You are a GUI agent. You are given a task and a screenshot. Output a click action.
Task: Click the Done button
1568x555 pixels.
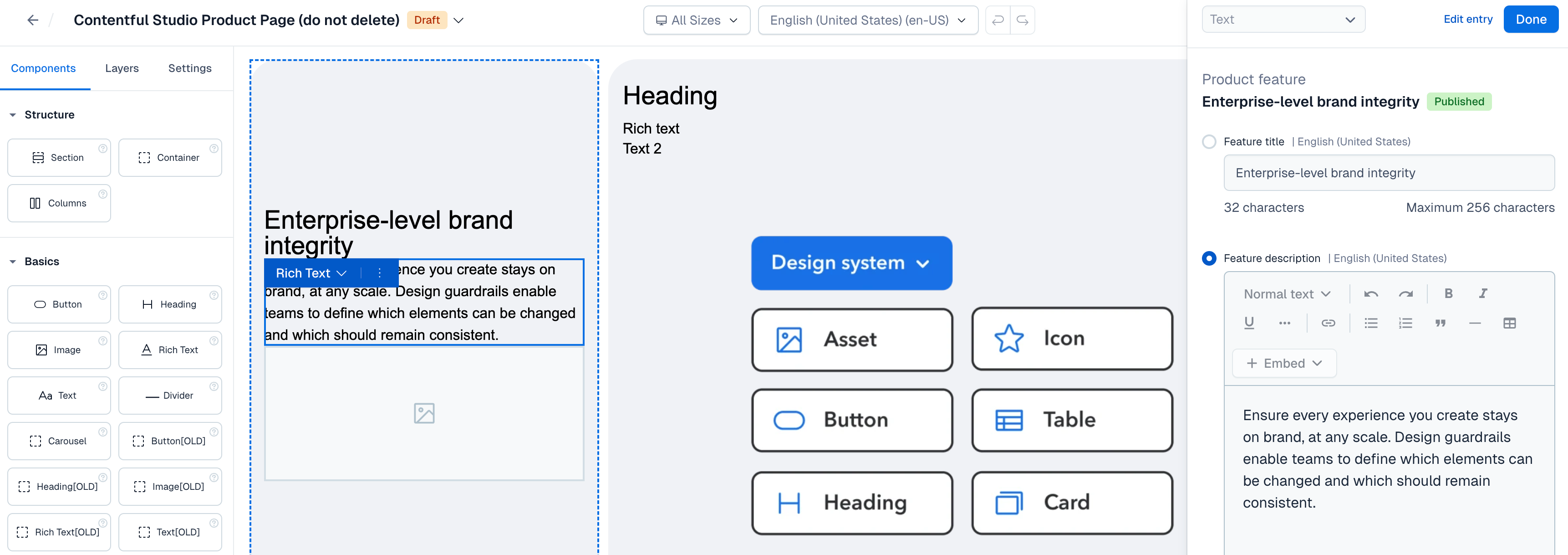click(1530, 20)
